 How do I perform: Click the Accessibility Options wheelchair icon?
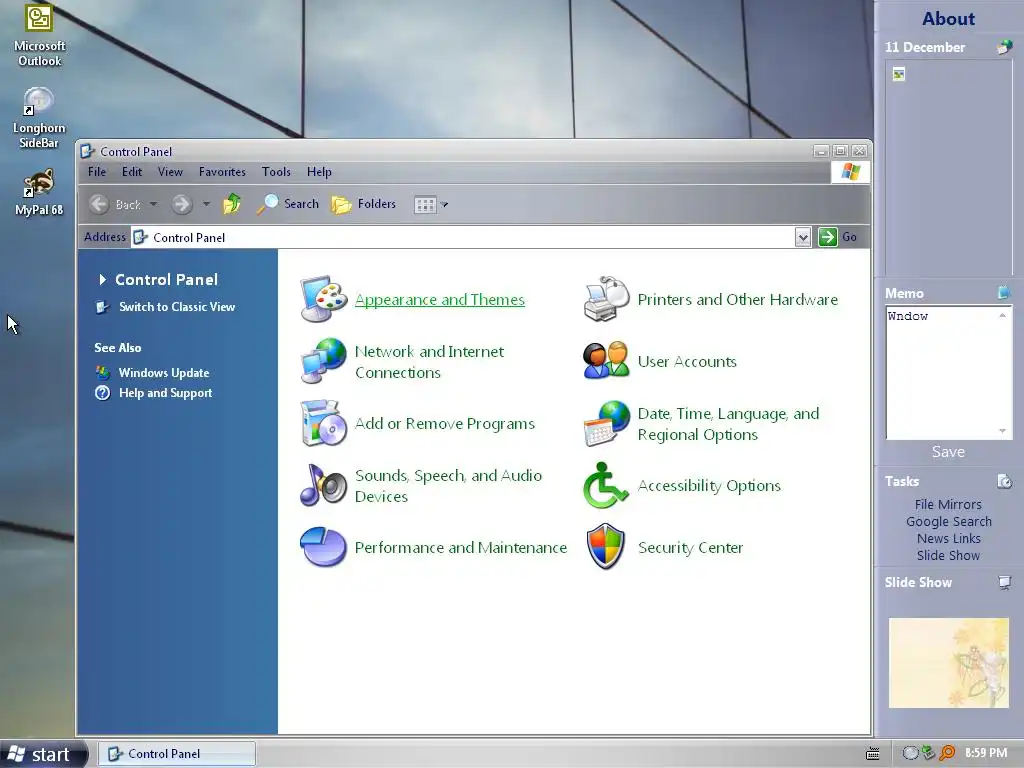coord(605,485)
